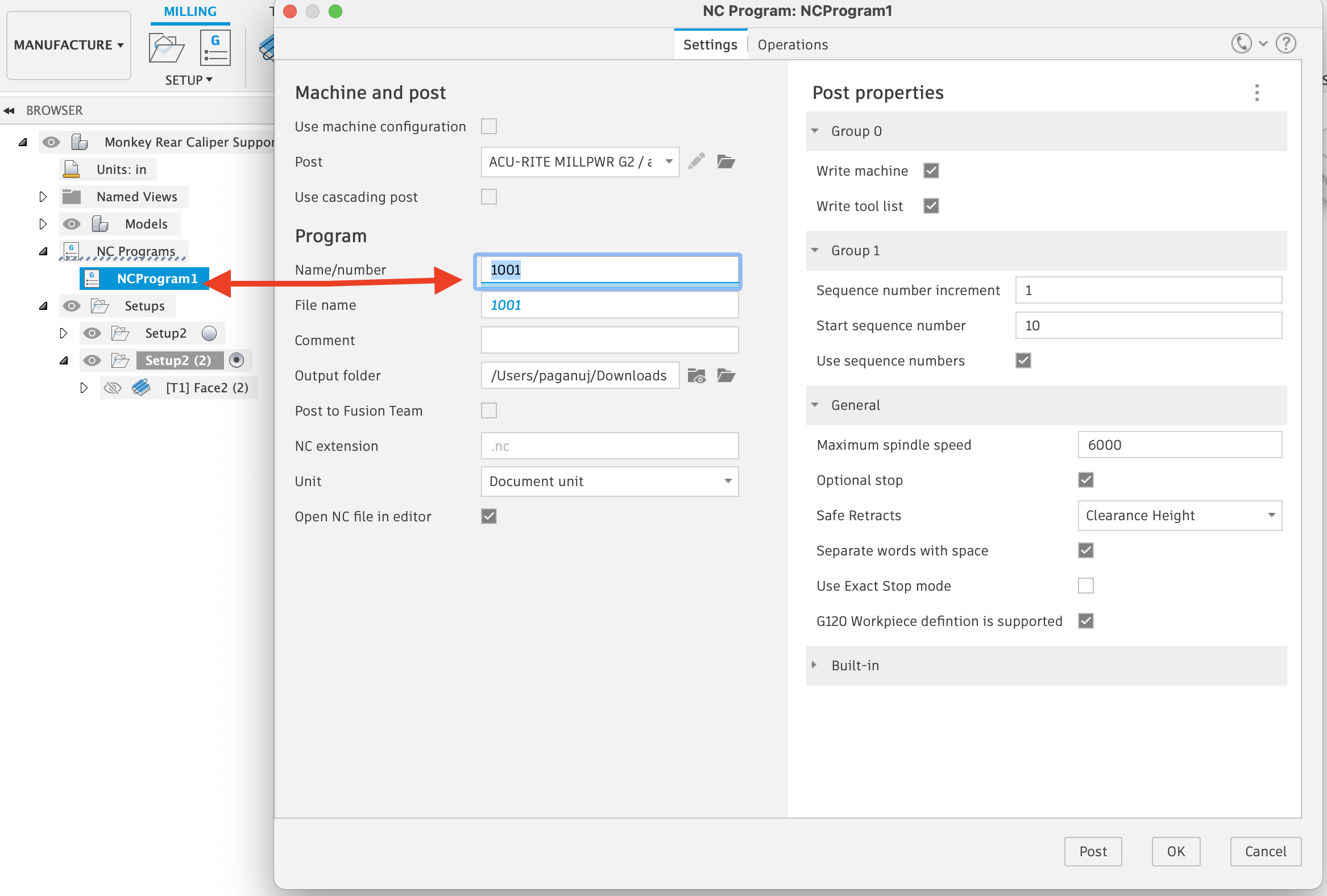The image size is (1327, 896).
Task: Click the Comment input field
Action: click(x=609, y=341)
